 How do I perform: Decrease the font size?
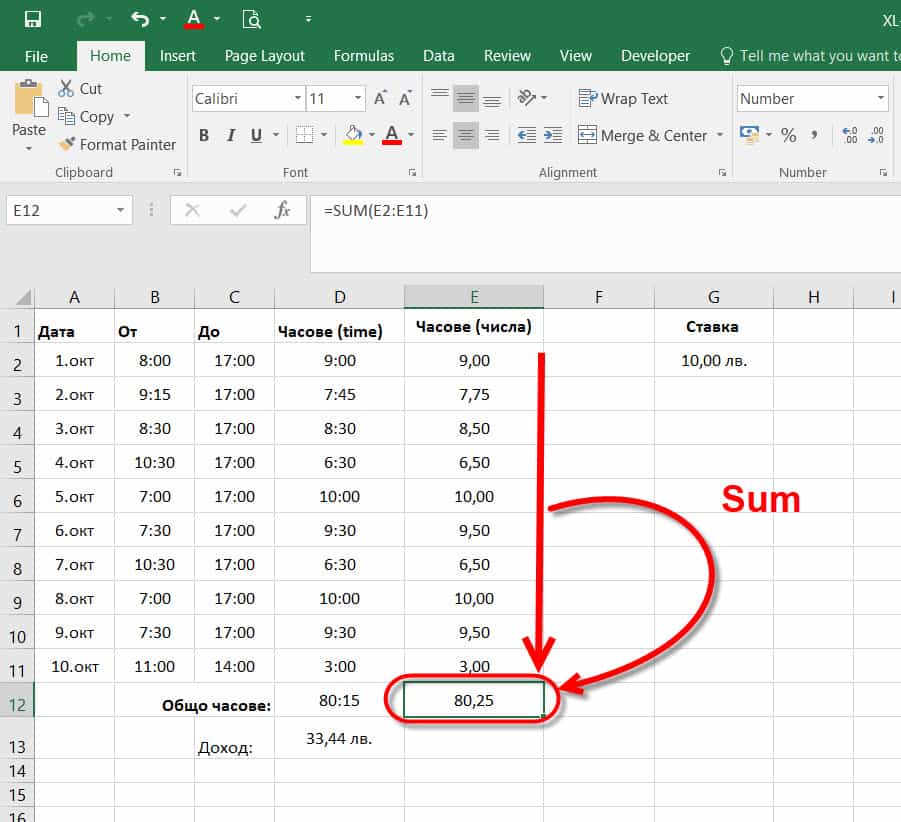pyautogui.click(x=406, y=98)
